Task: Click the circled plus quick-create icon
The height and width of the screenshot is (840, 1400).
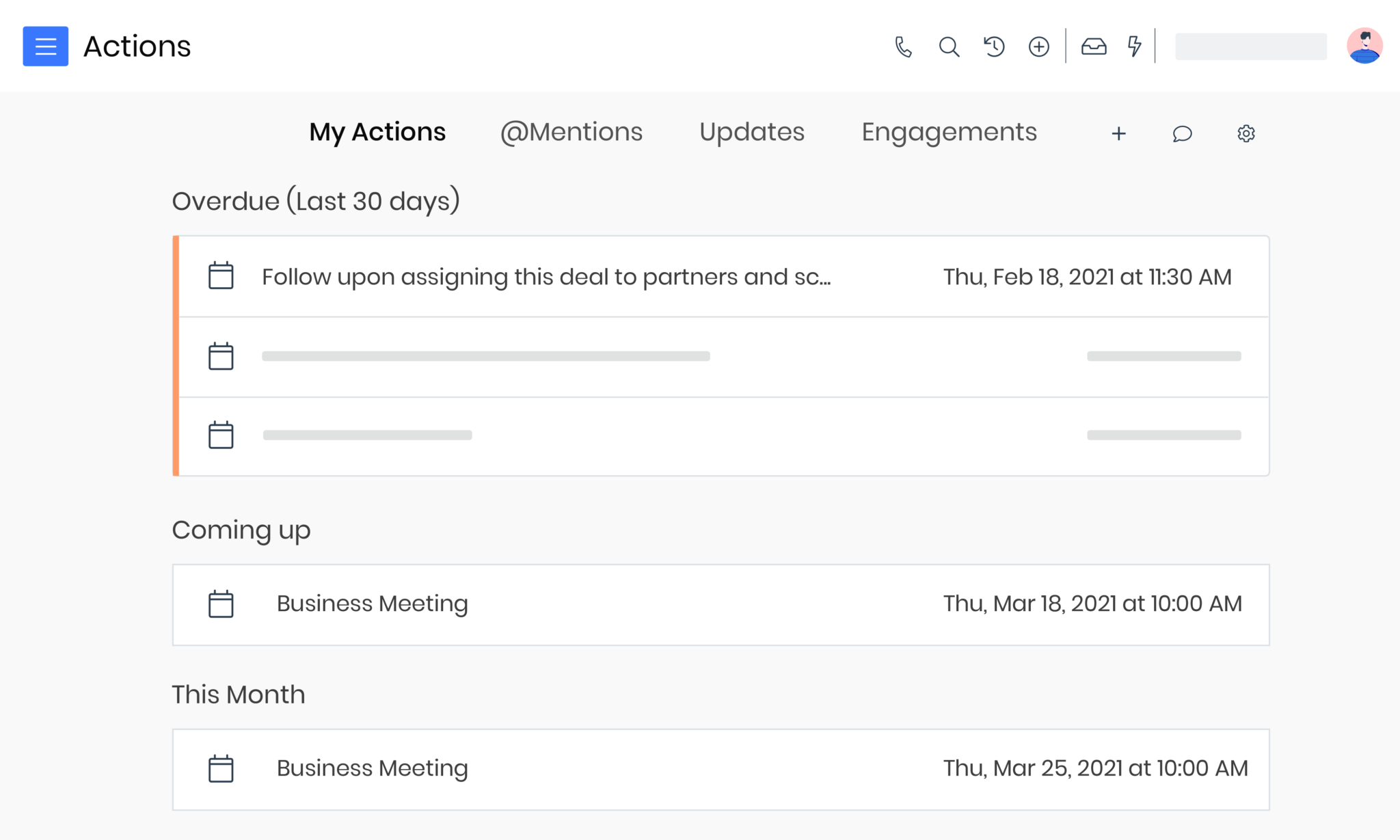Action: [1038, 46]
